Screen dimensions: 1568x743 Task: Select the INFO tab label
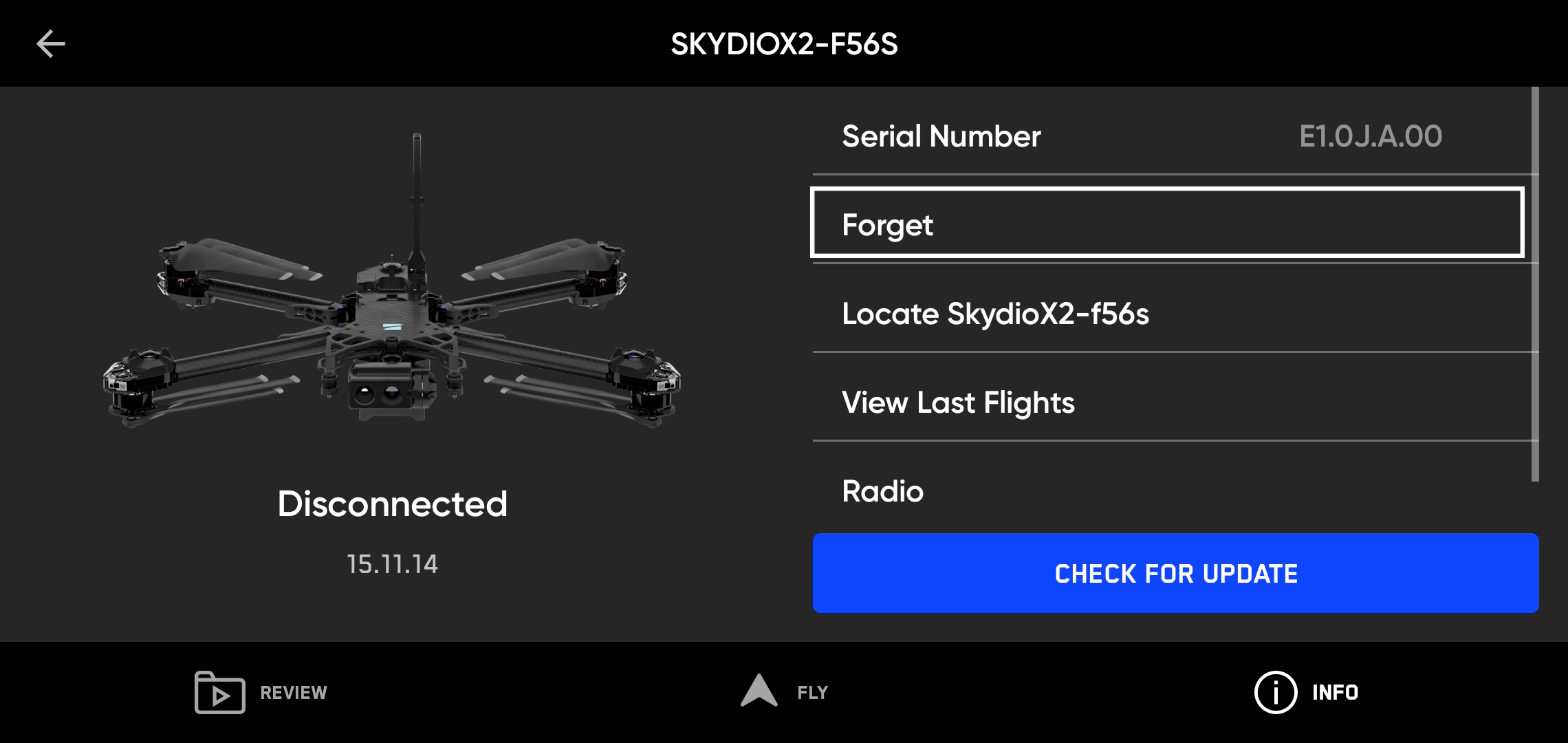tap(1335, 693)
